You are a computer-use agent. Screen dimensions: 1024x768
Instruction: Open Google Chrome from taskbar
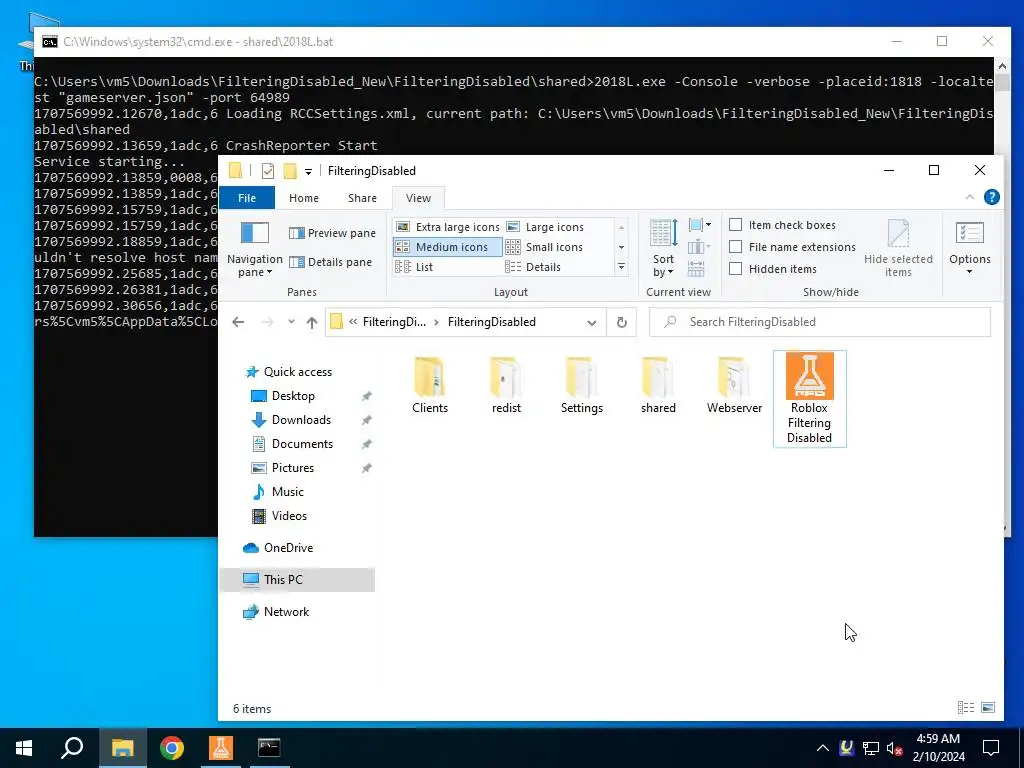172,748
